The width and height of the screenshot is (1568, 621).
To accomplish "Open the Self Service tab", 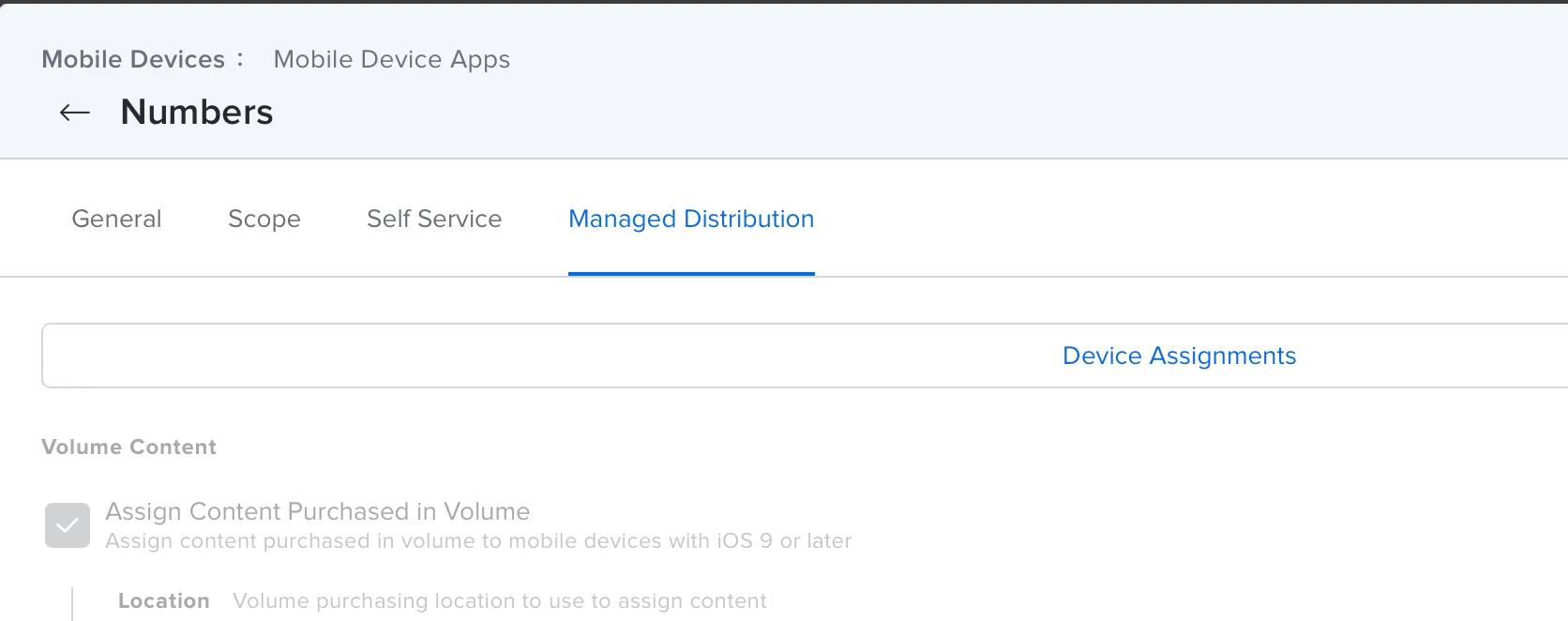I will 434,219.
